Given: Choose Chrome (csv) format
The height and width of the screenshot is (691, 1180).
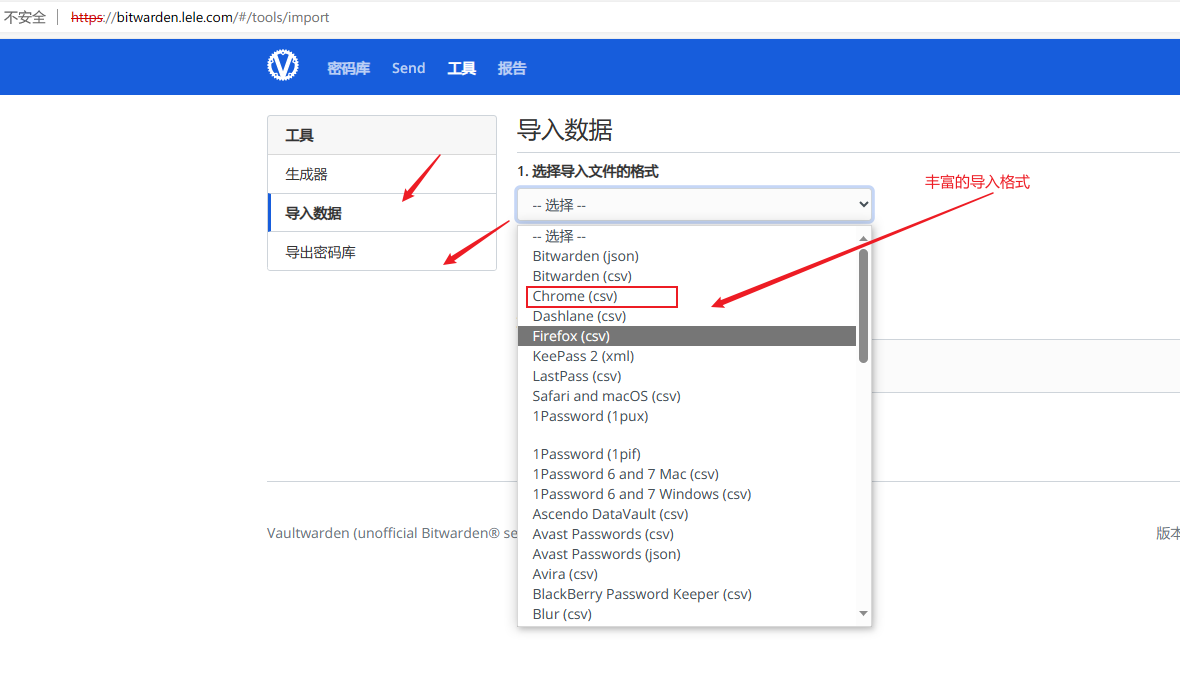Looking at the screenshot, I should click(686, 296).
